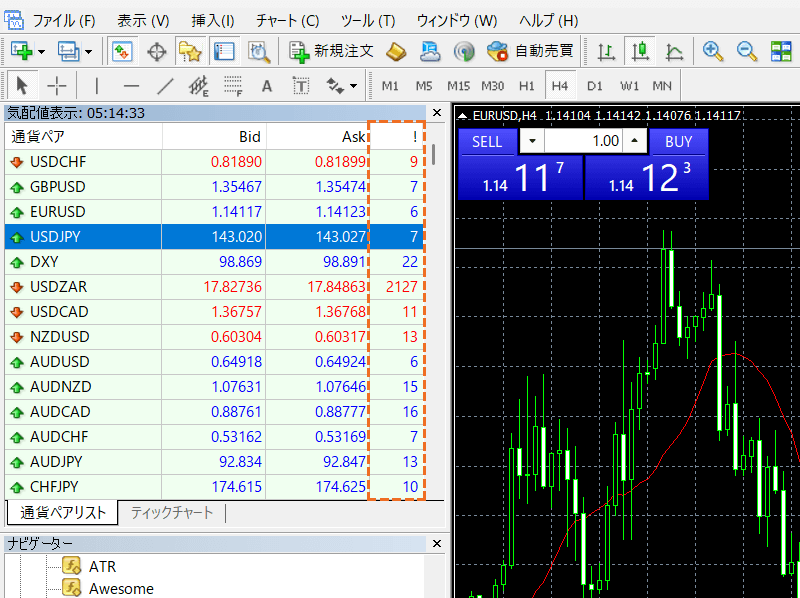Open the チャート (C) menu
The image size is (800, 598).
pos(288,21)
